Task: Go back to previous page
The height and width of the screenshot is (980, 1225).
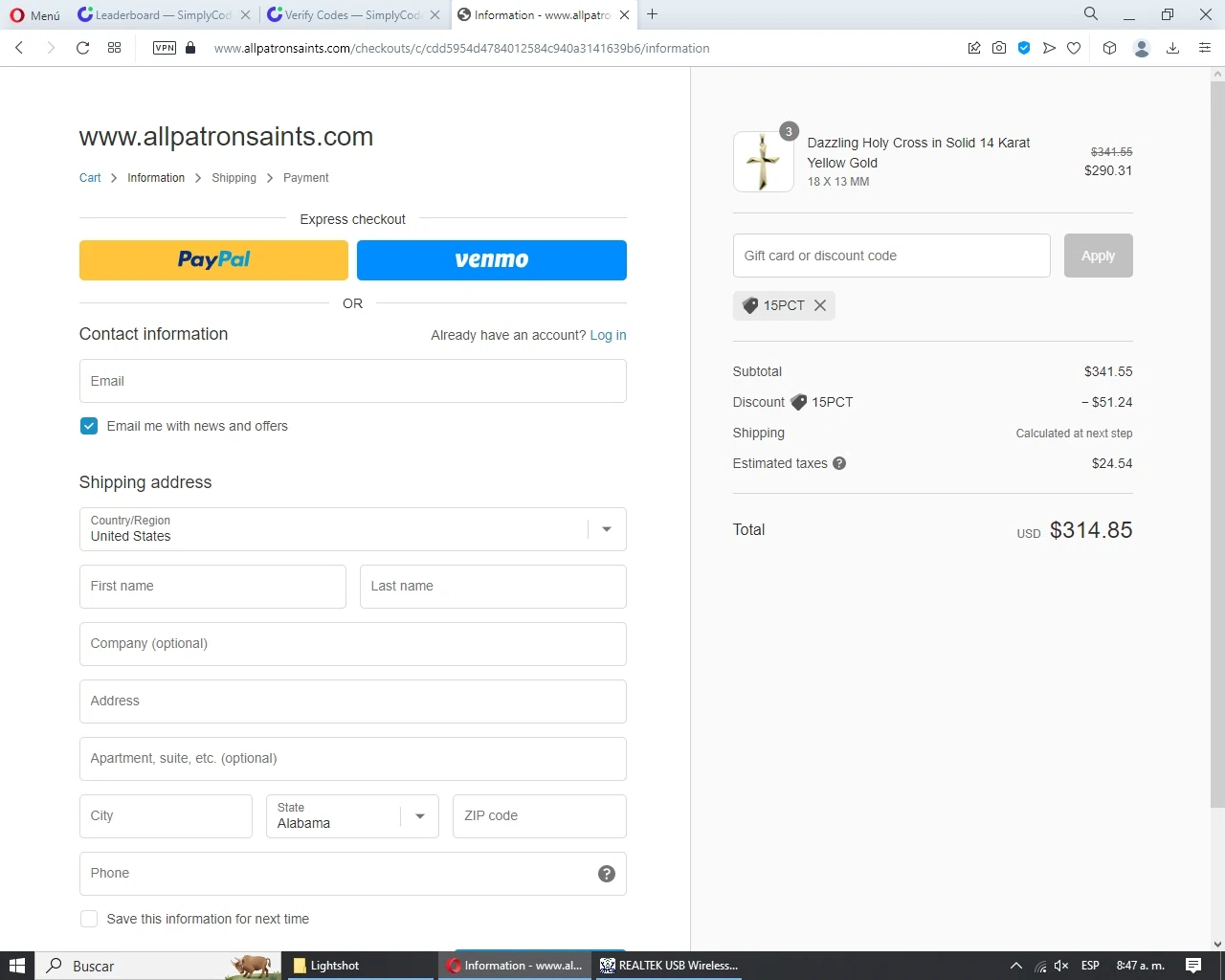Action: pyautogui.click(x=19, y=48)
